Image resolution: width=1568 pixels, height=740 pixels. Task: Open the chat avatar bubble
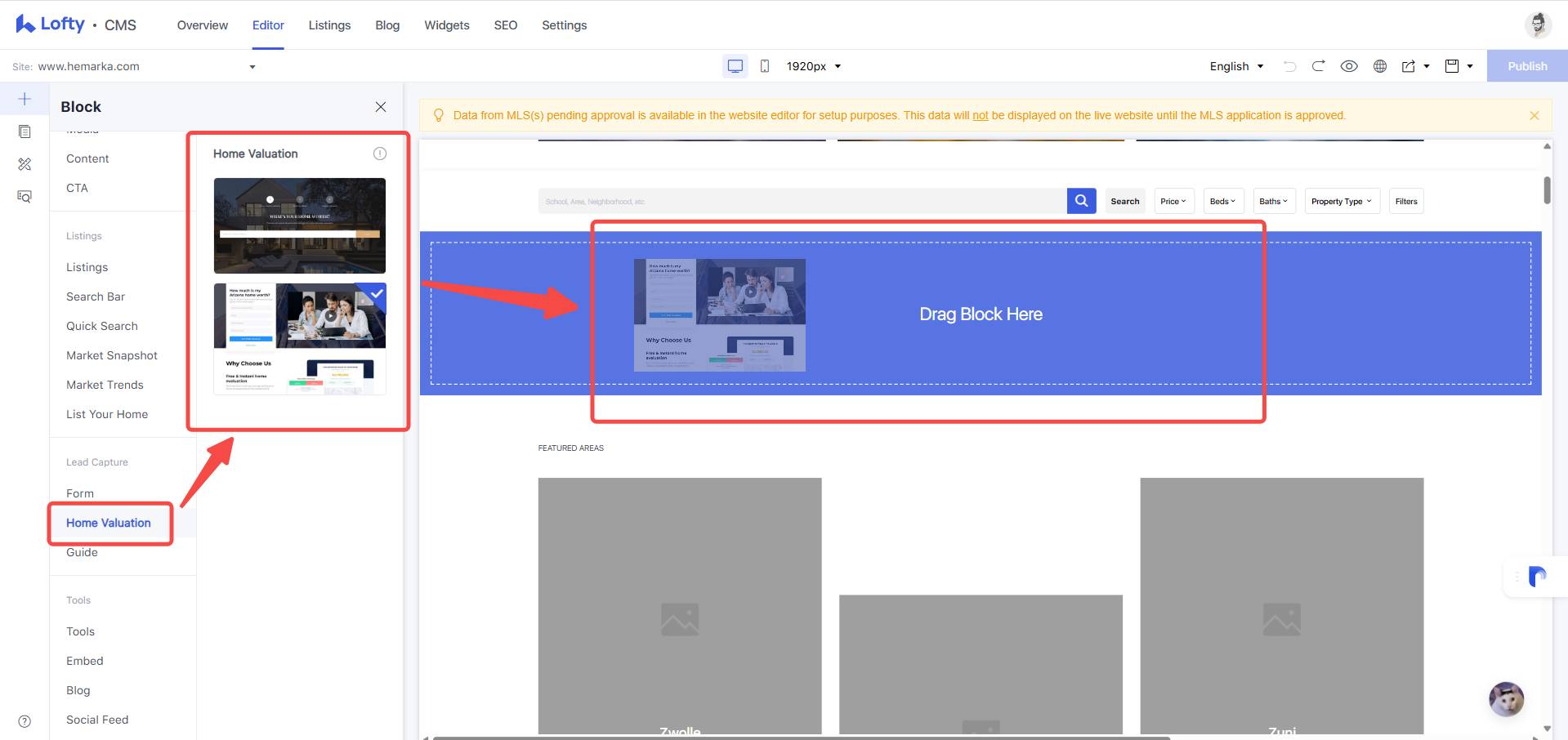[1507, 699]
